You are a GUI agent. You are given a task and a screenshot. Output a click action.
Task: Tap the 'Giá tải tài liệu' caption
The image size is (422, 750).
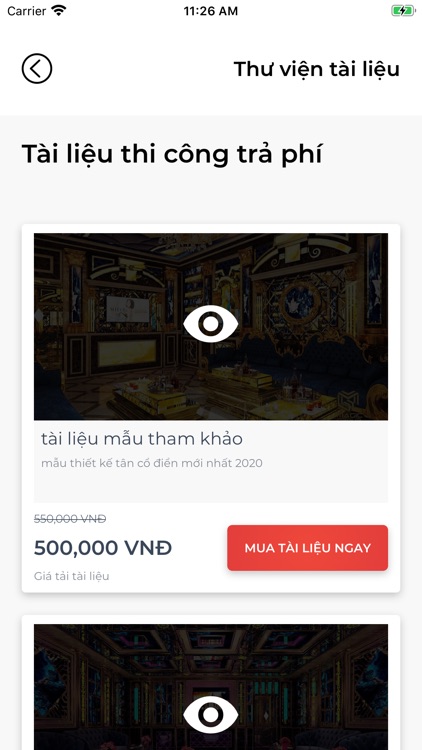71,576
